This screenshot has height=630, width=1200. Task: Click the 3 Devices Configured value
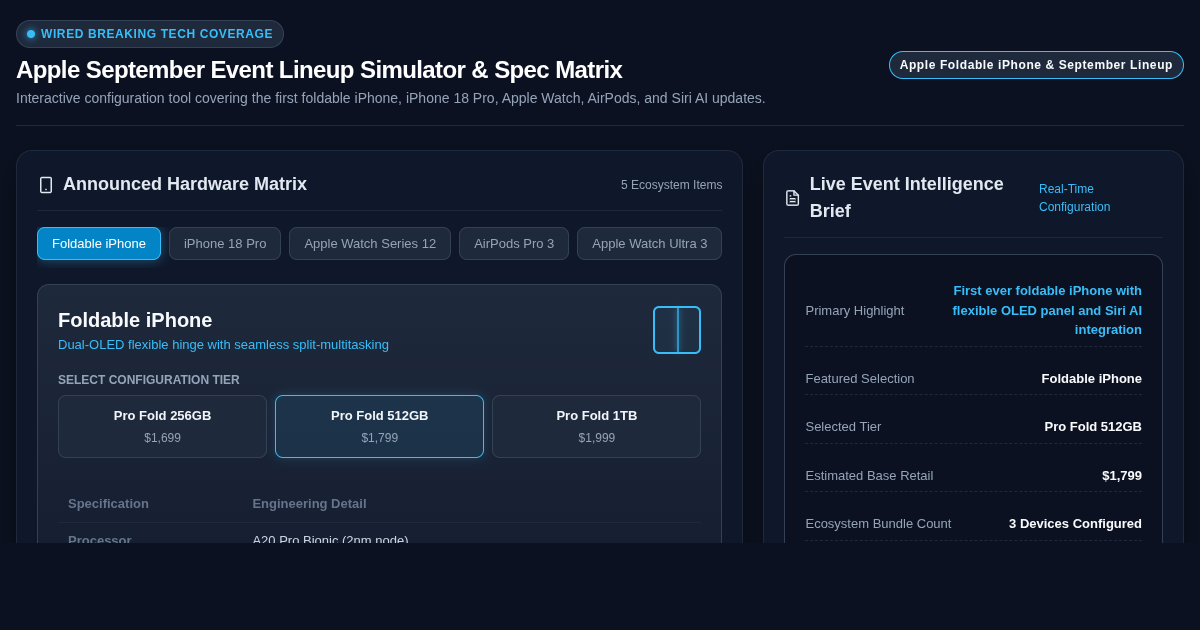coord(1075,524)
